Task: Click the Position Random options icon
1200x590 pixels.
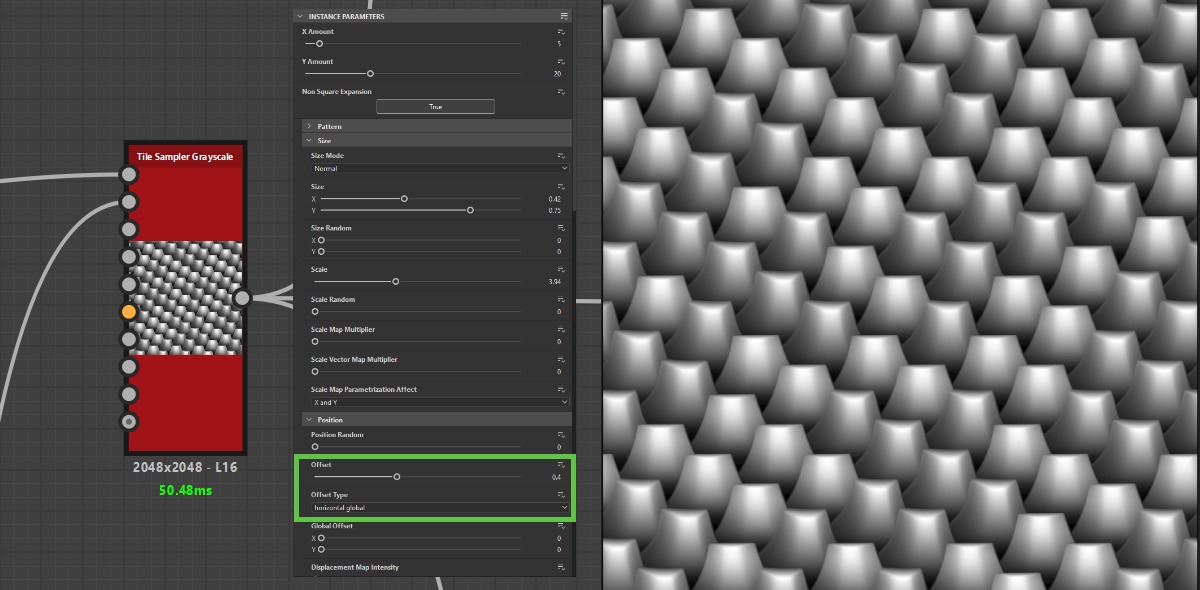Action: 562,435
